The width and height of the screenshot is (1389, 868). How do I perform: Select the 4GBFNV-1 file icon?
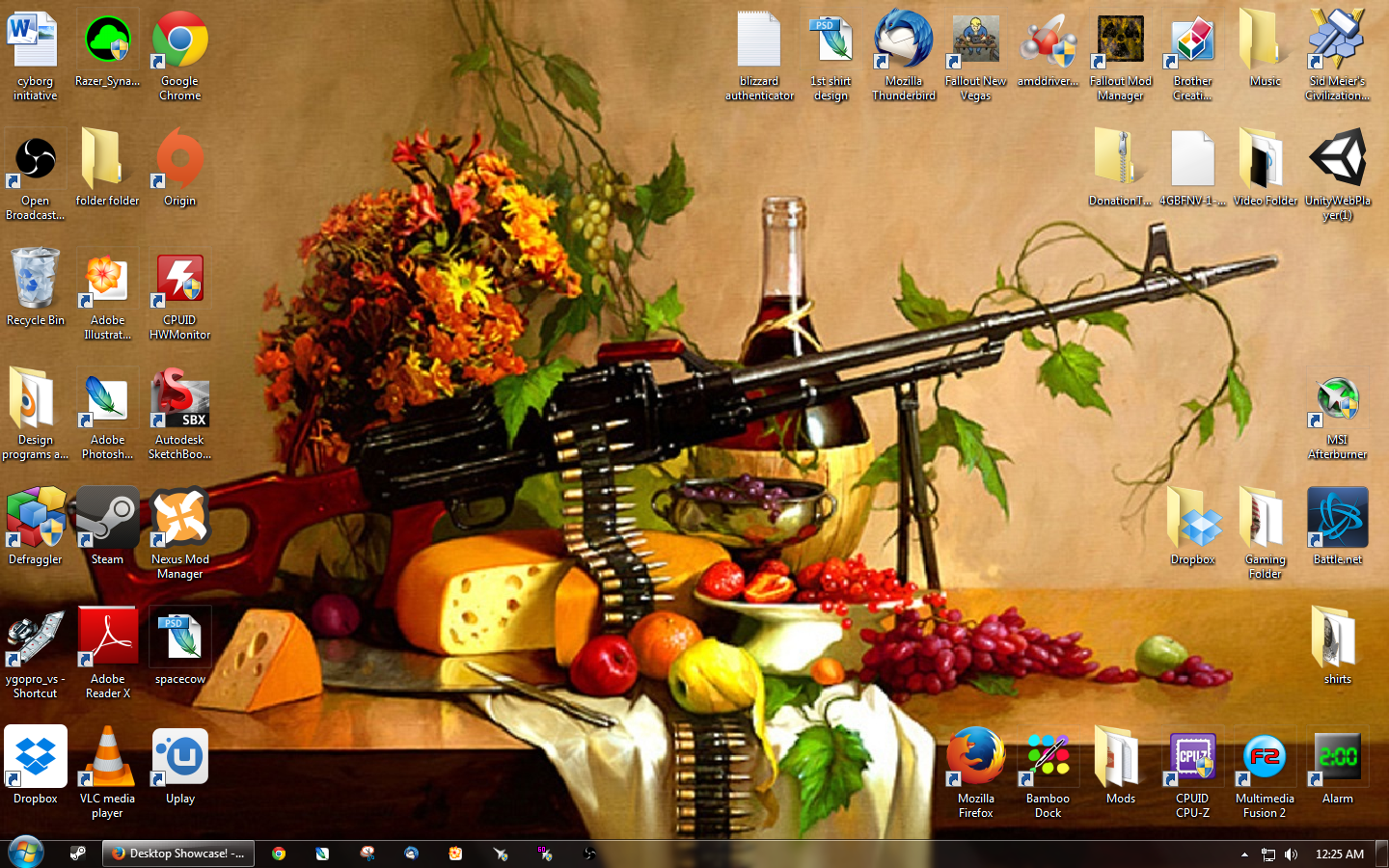(x=1193, y=169)
